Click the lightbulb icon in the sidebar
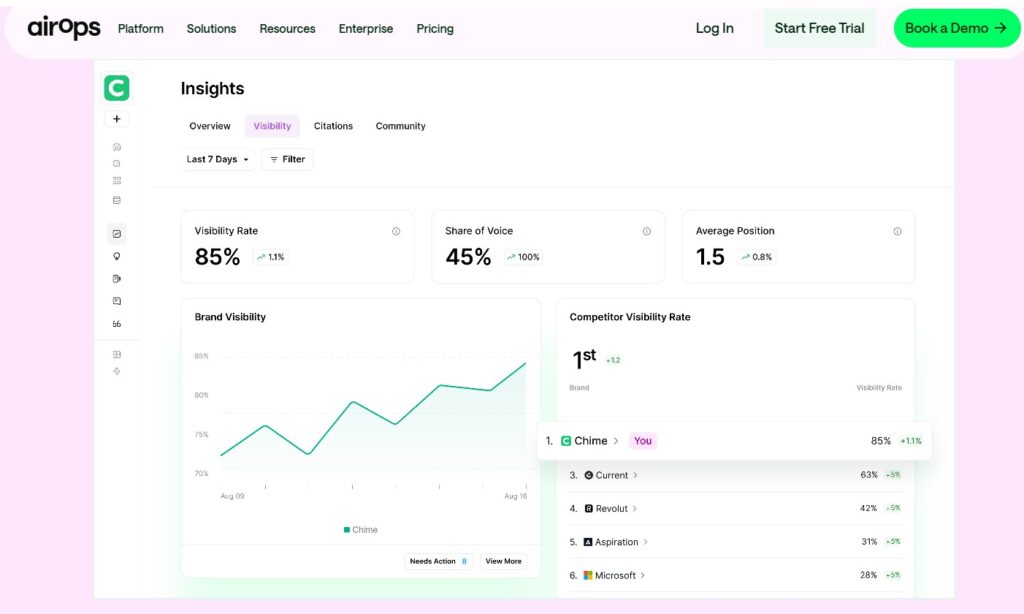Image resolution: width=1024 pixels, height=614 pixels. [x=117, y=256]
